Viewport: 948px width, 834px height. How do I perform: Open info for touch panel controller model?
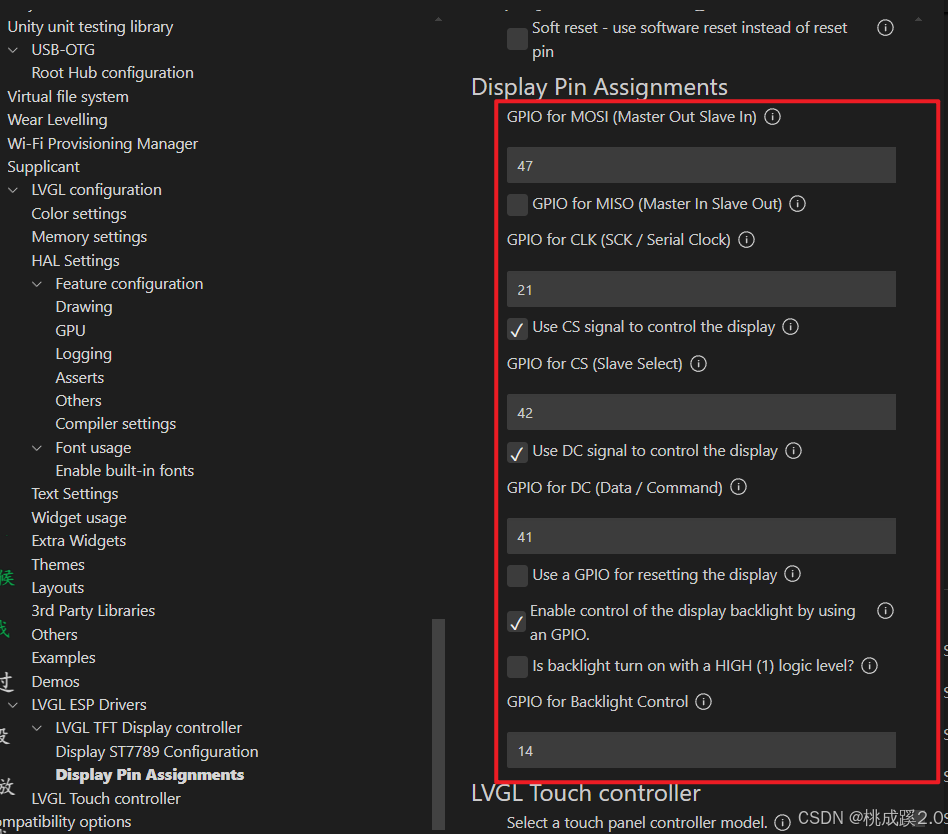[782, 823]
